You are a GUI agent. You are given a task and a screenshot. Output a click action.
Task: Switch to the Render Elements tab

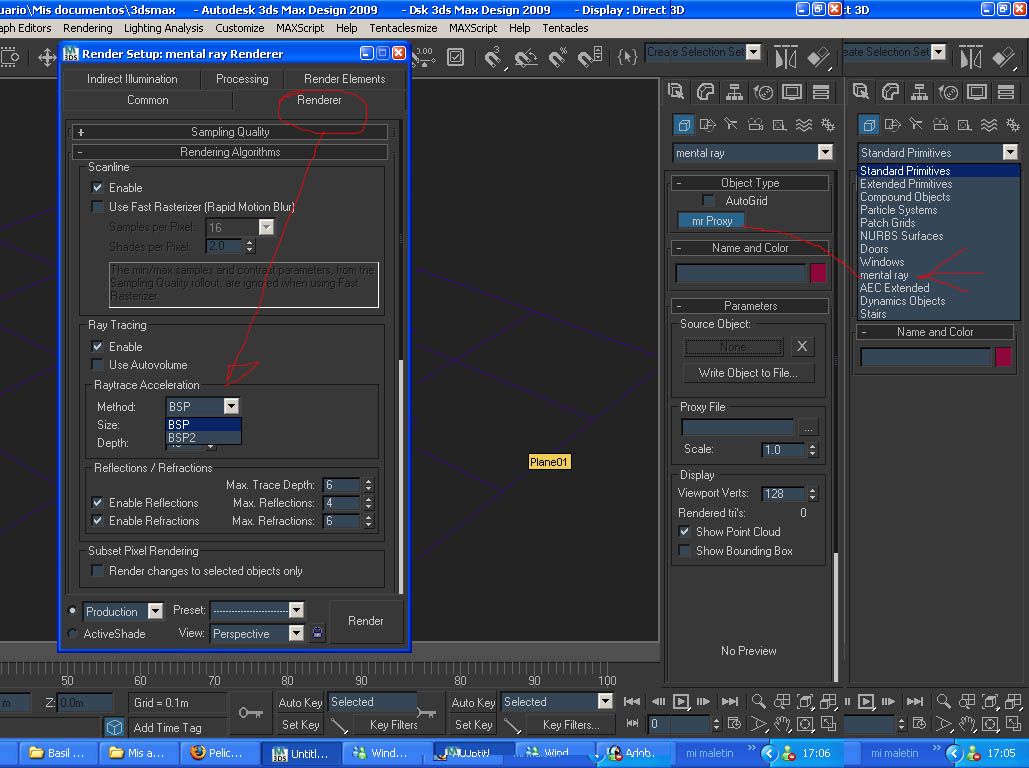point(345,79)
